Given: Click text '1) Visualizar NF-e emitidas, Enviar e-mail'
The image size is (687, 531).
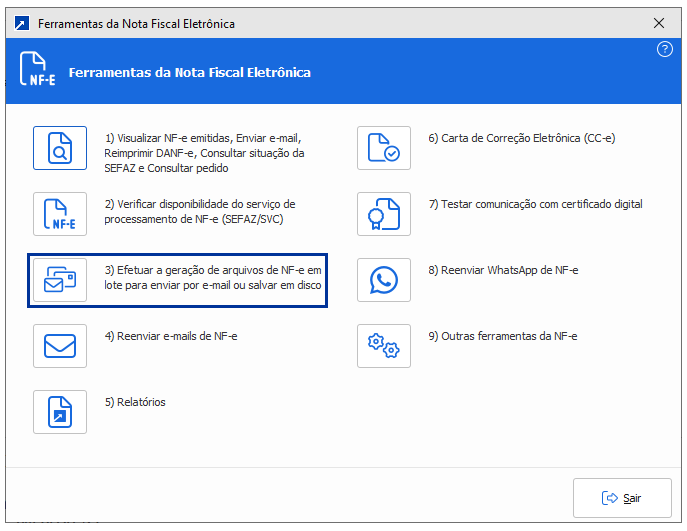Looking at the screenshot, I should [x=203, y=138].
